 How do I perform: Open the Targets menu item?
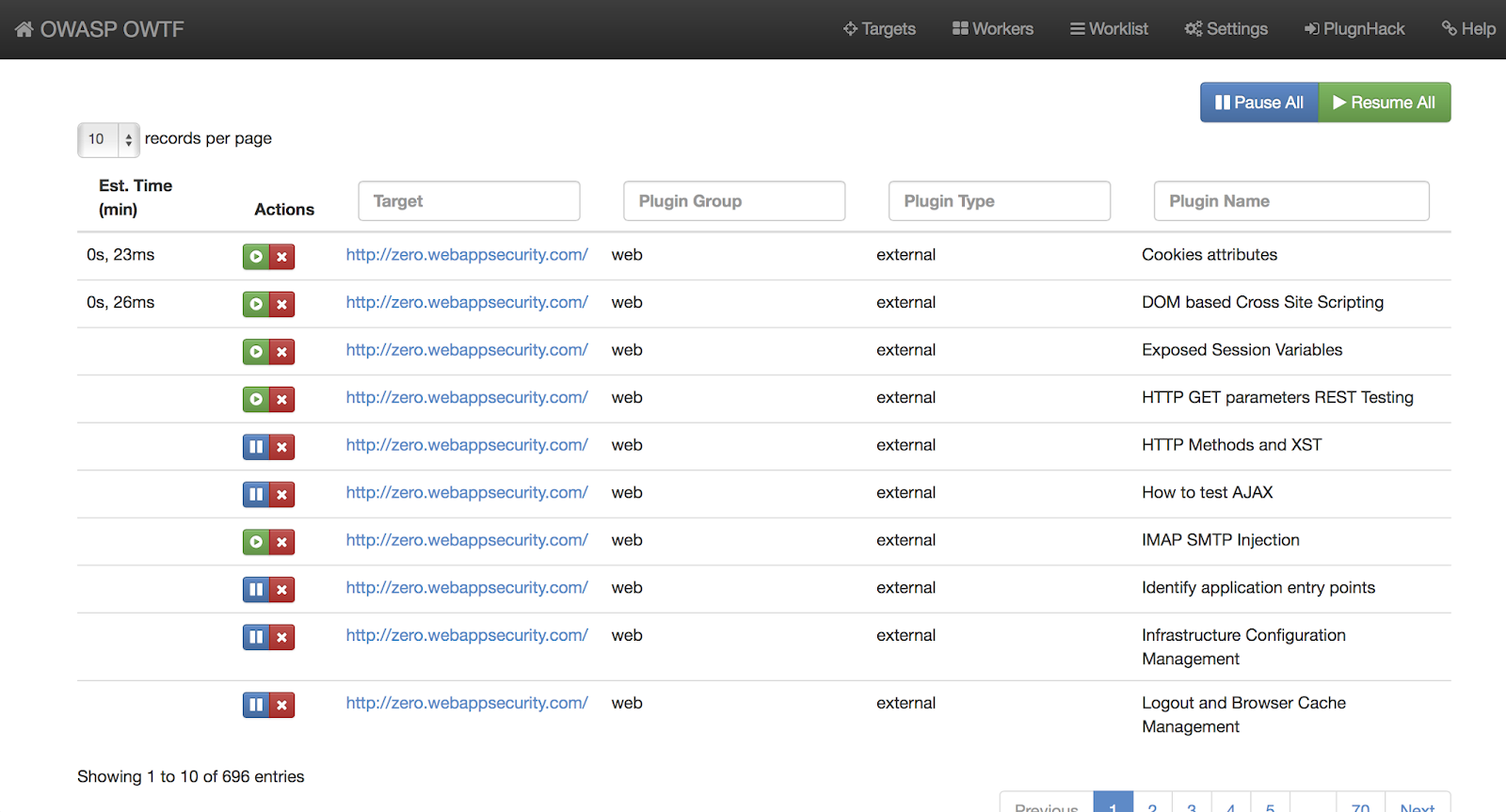pyautogui.click(x=879, y=29)
